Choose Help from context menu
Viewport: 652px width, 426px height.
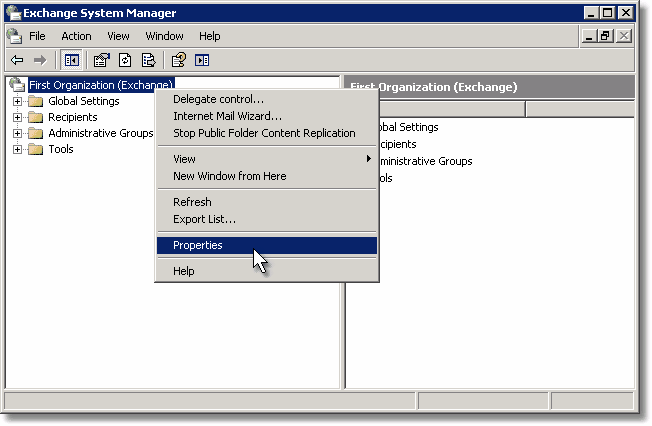267,271
